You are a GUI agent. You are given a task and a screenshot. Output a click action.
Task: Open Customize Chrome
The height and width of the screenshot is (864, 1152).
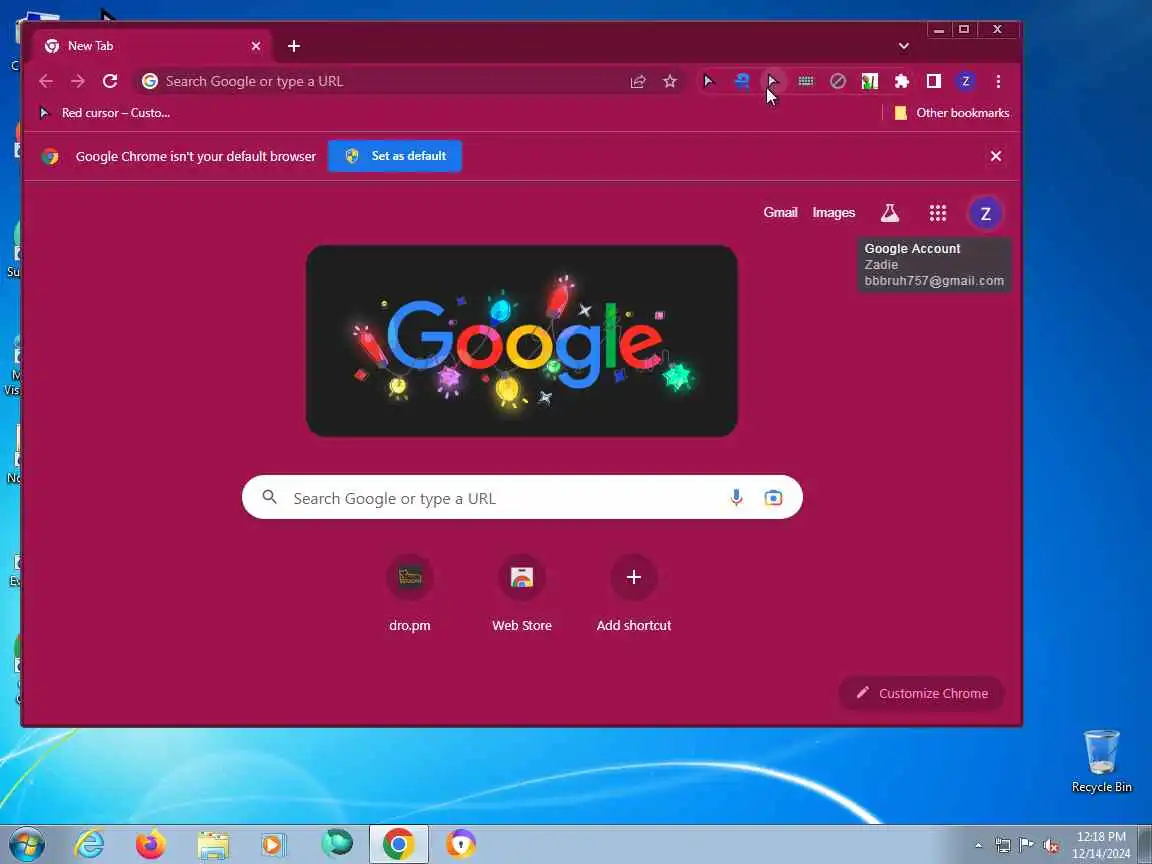click(x=921, y=693)
